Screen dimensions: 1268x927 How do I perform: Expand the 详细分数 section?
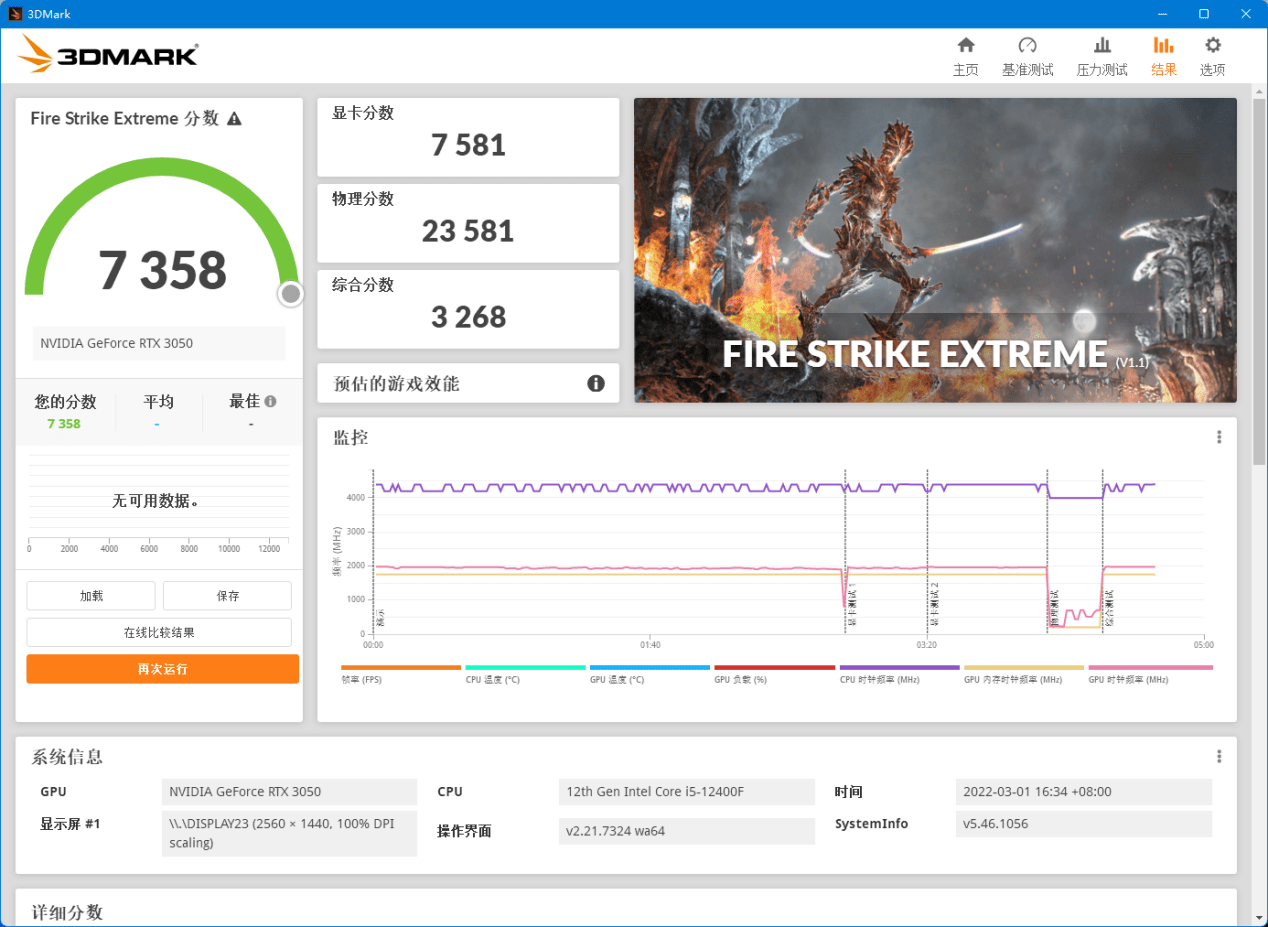pos(66,911)
